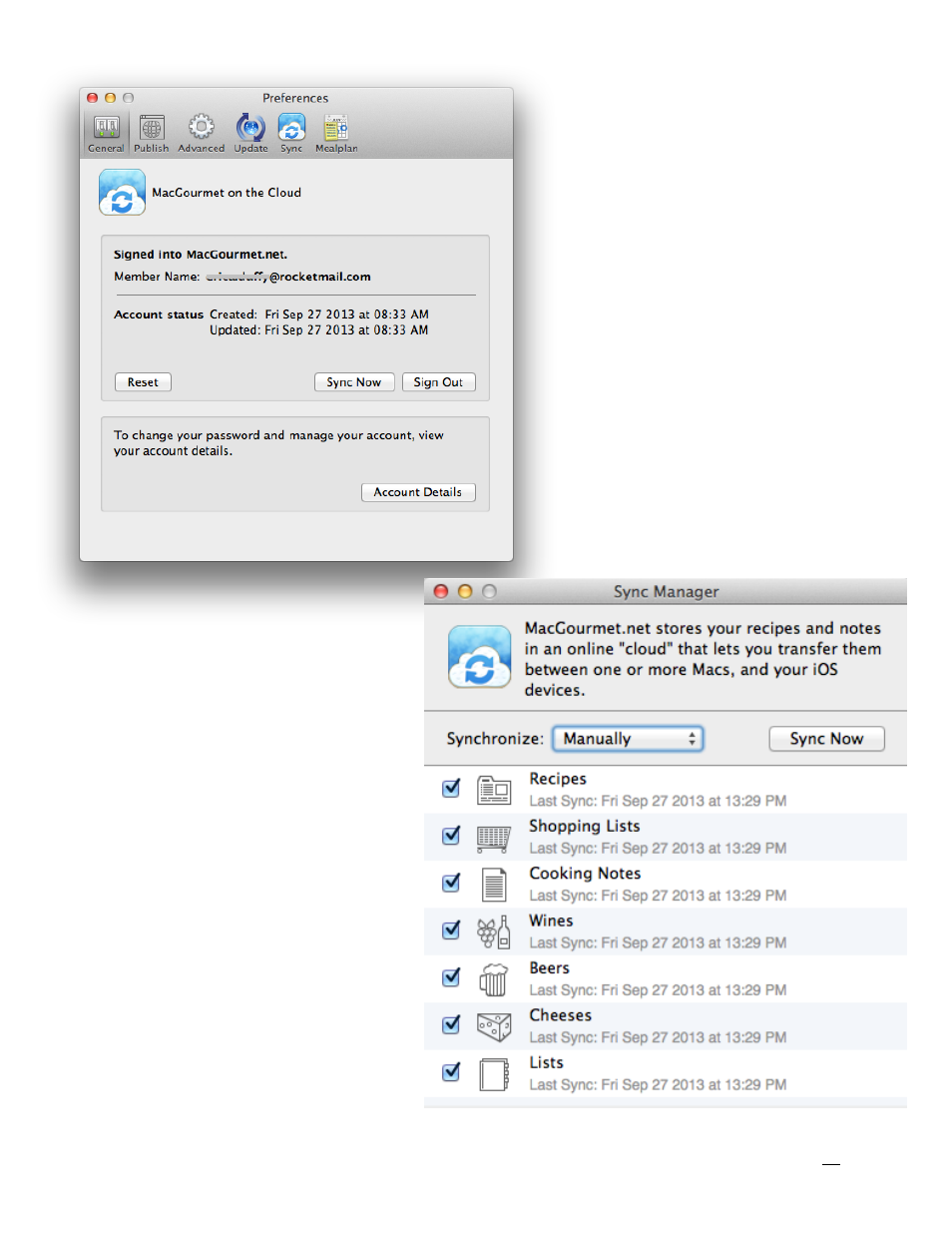Click the Member Name email address
This screenshot has height=1233, width=952.
(288, 277)
